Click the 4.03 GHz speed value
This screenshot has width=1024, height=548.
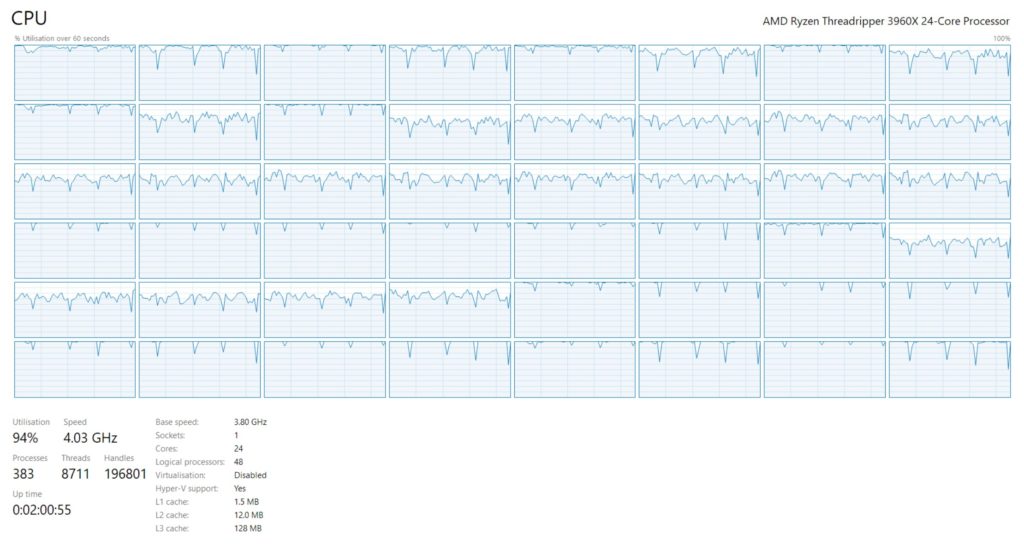click(90, 438)
